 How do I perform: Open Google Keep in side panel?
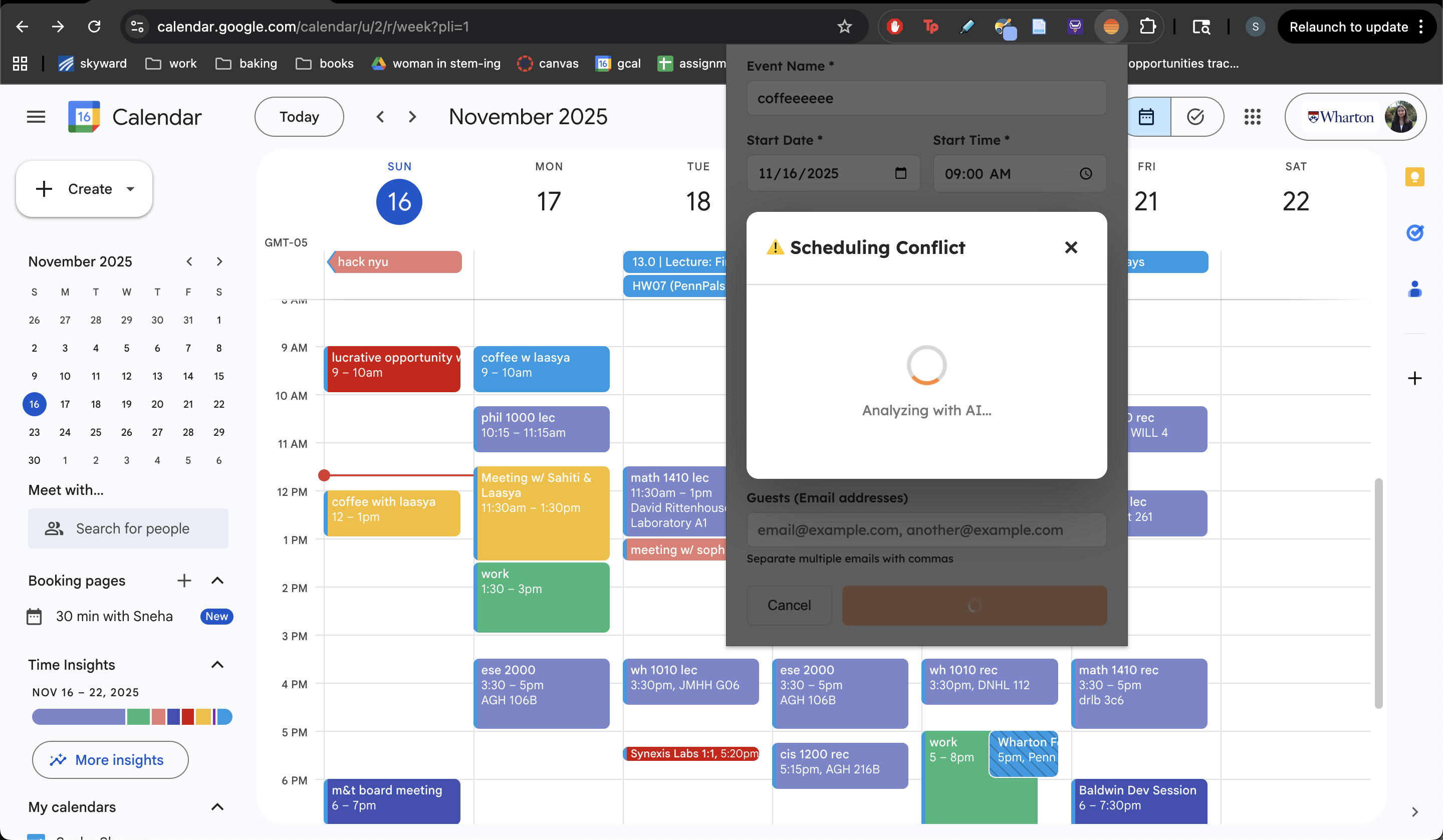tap(1414, 177)
